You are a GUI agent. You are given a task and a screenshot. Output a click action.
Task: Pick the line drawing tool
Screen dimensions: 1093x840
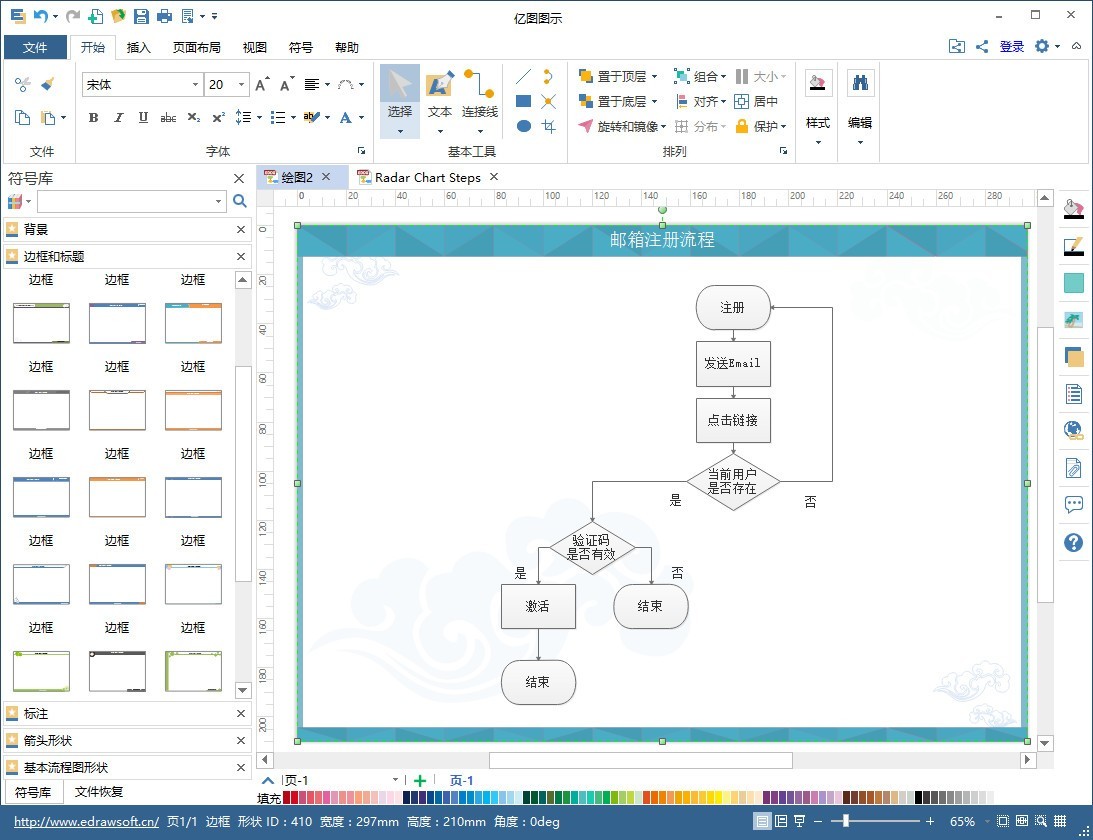pos(523,76)
